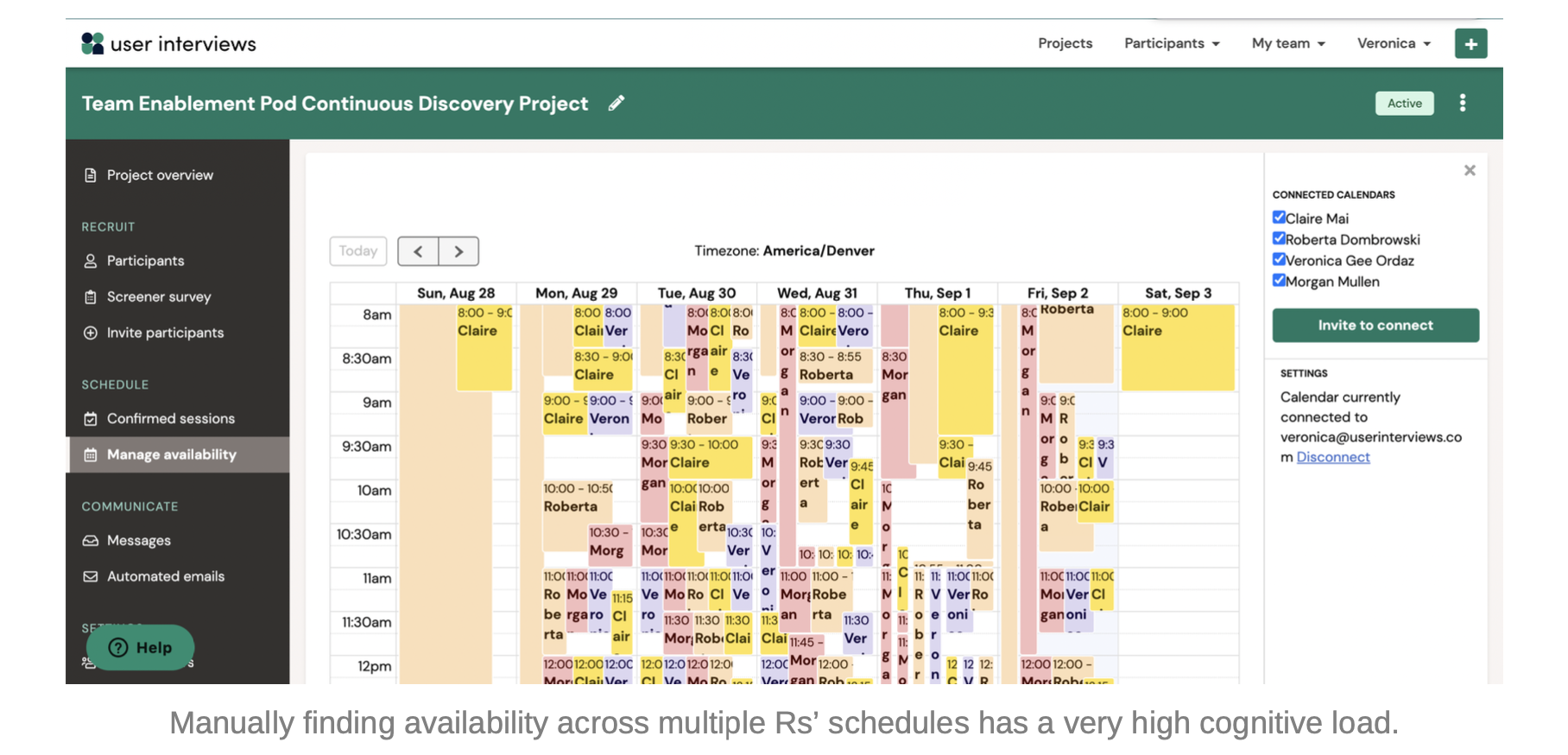Click the Project overview document icon
This screenshot has width=1568, height=755.
[x=91, y=175]
